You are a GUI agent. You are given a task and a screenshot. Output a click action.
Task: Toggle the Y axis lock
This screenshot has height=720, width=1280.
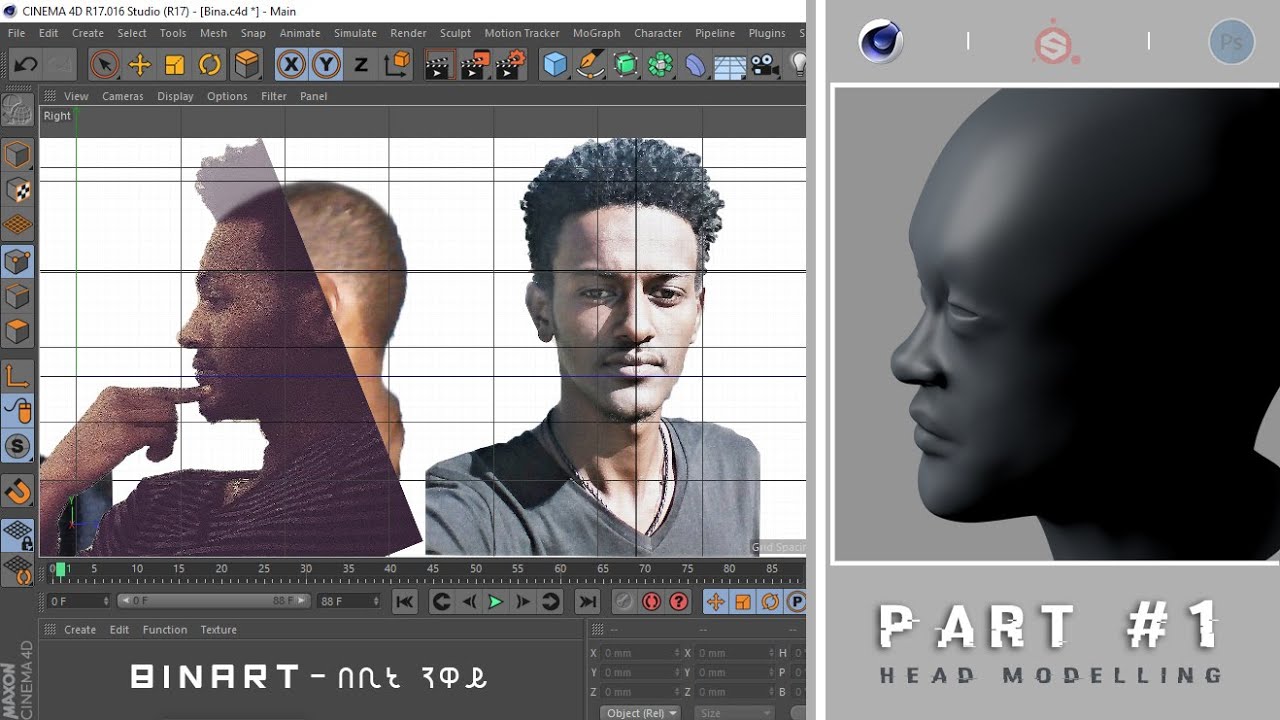[x=326, y=66]
